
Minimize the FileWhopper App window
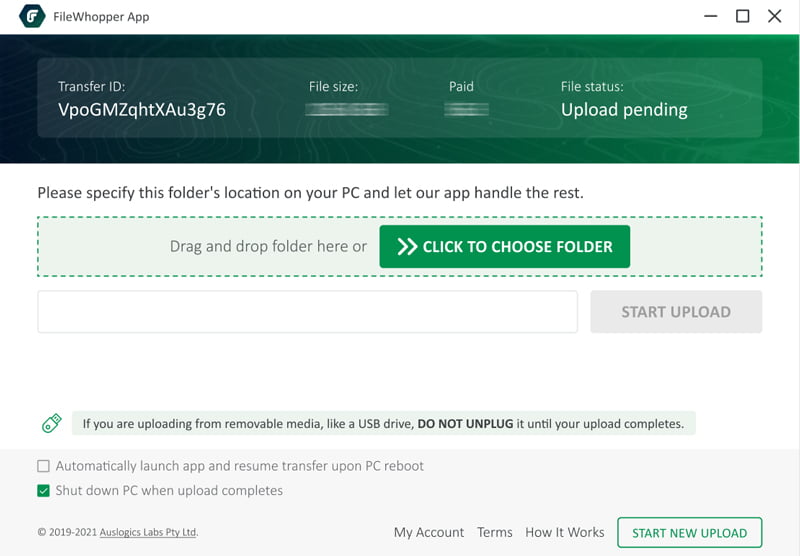[711, 16]
